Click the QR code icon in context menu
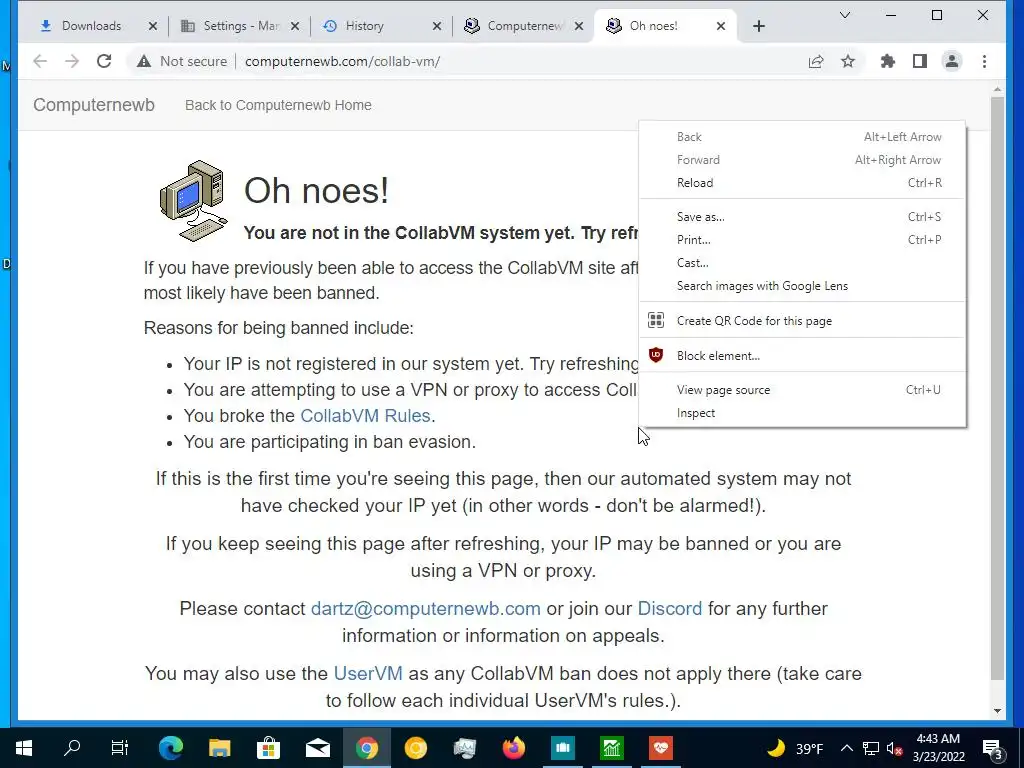 [656, 320]
